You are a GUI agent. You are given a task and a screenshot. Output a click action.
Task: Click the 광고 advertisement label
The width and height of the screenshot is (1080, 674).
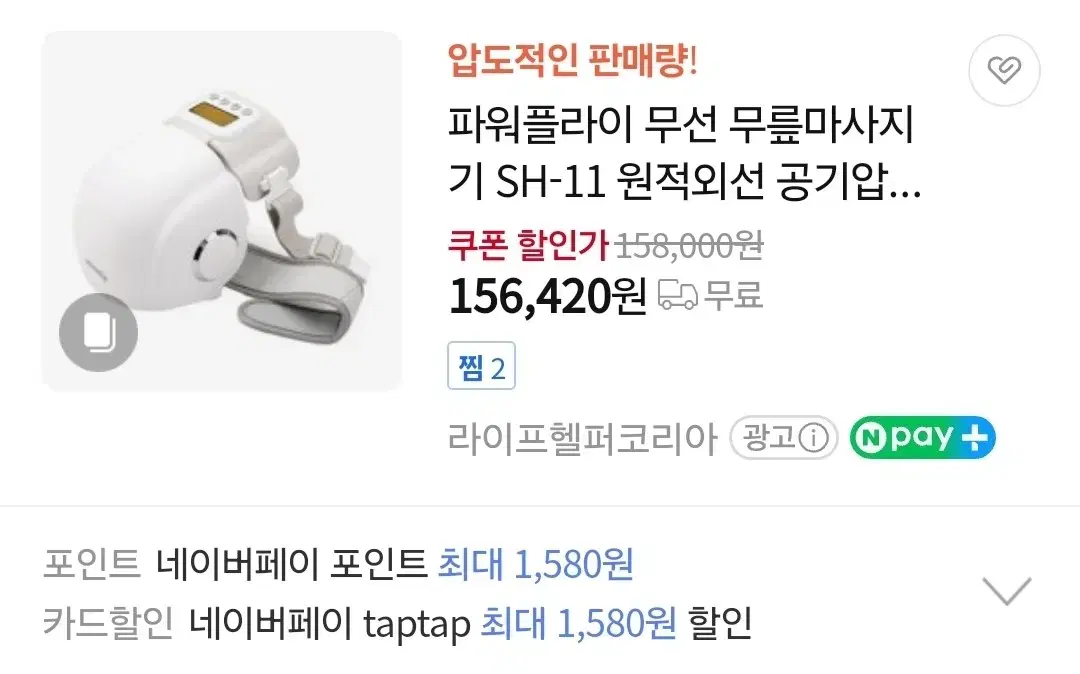[x=784, y=438]
